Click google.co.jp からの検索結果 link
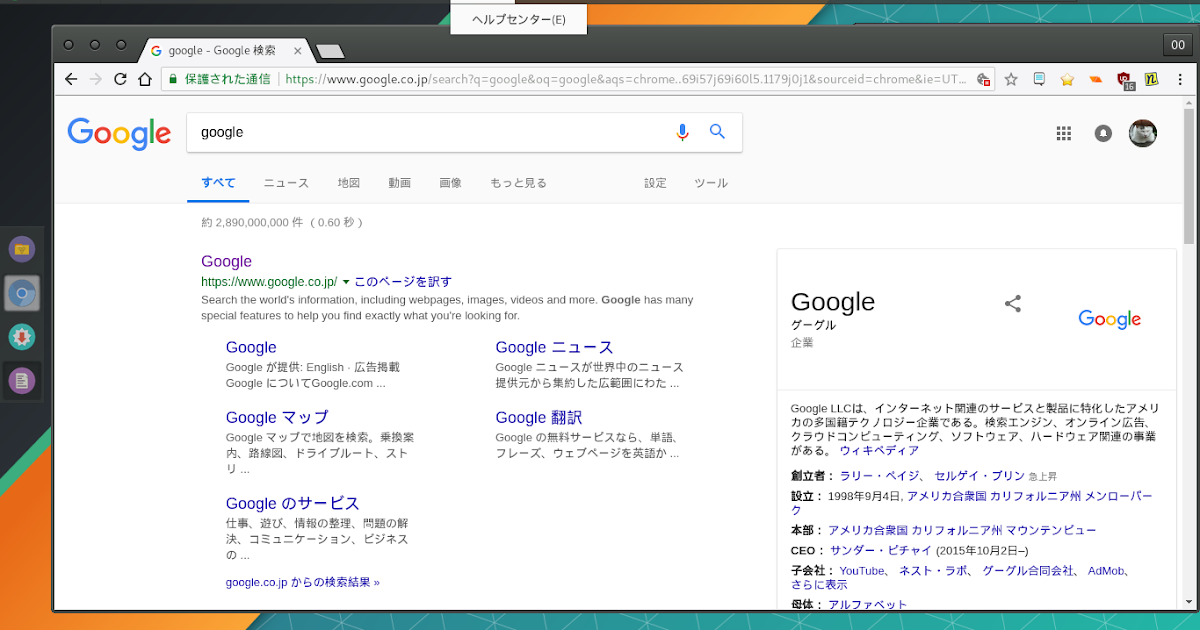1200x630 pixels. 303,582
